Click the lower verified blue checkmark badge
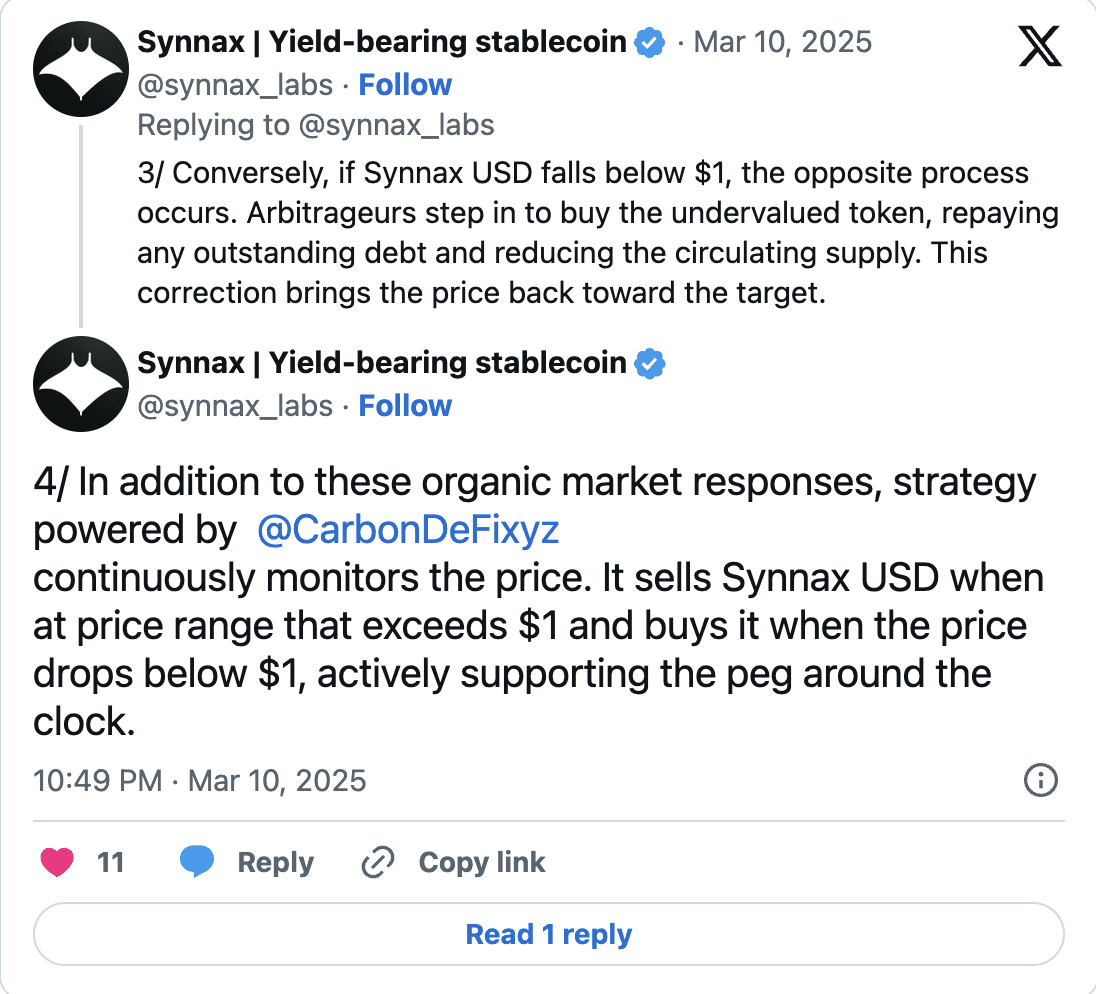The width and height of the screenshot is (1096, 994). [649, 363]
